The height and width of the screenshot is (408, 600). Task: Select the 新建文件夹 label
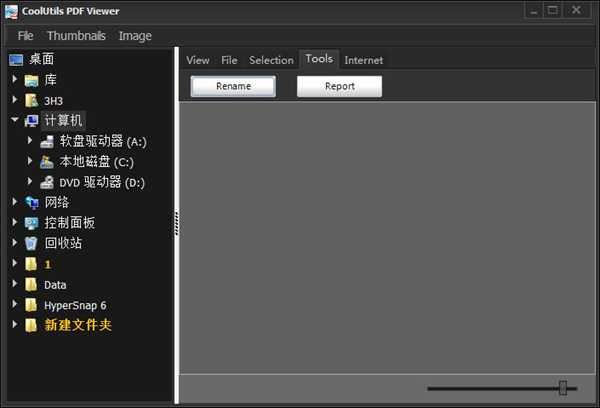(78, 325)
